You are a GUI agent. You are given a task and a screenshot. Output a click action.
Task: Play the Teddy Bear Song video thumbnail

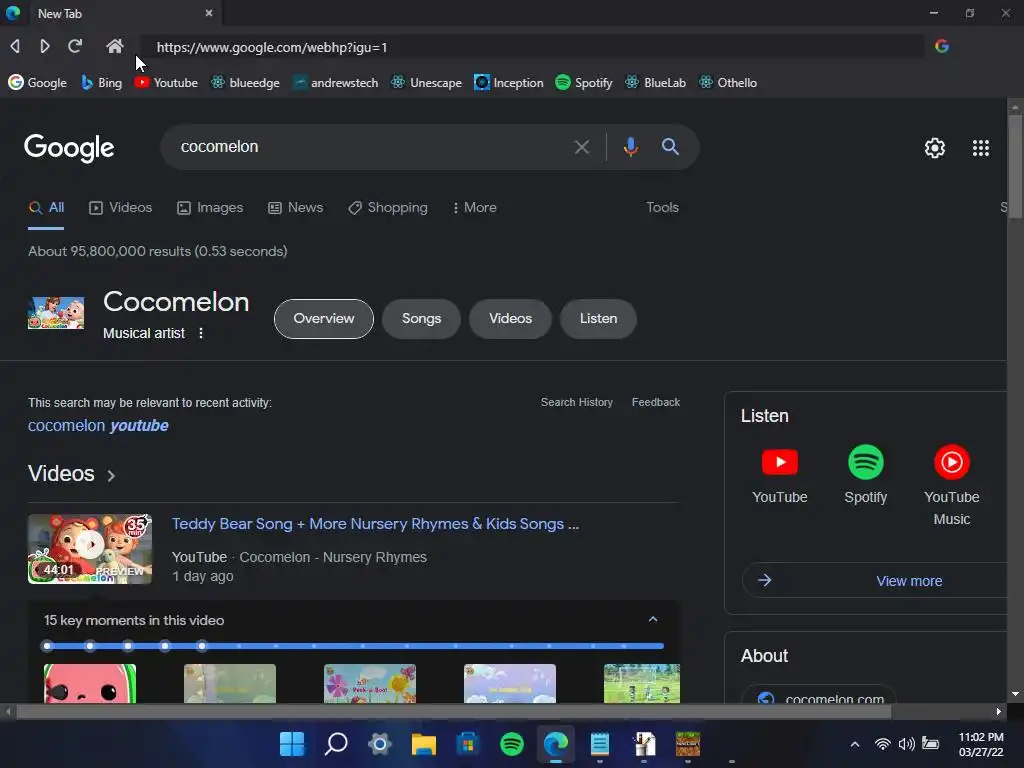[x=90, y=549]
